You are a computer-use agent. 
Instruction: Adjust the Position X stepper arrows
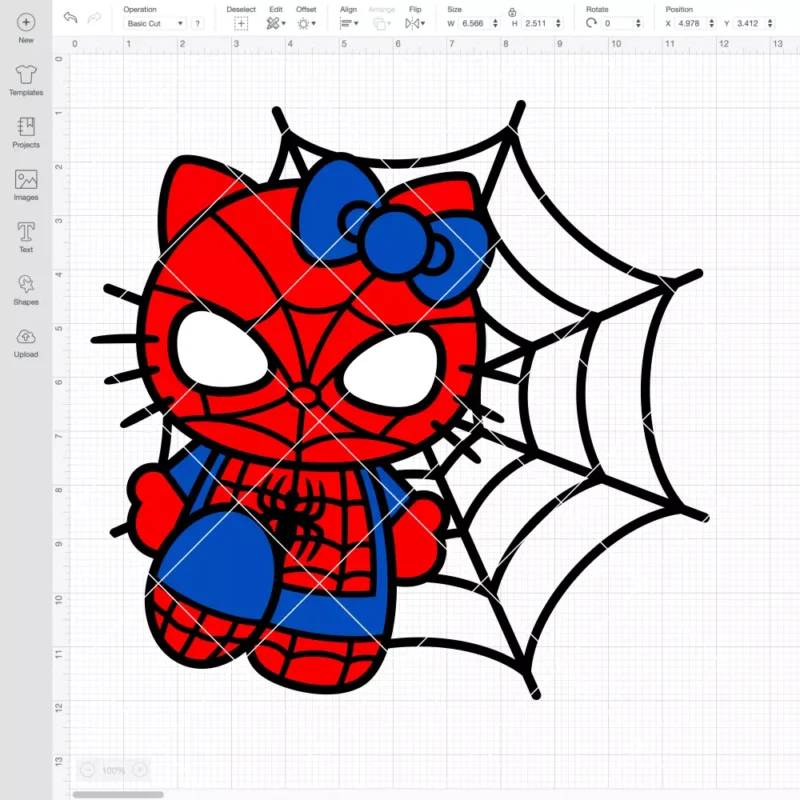click(x=712, y=23)
